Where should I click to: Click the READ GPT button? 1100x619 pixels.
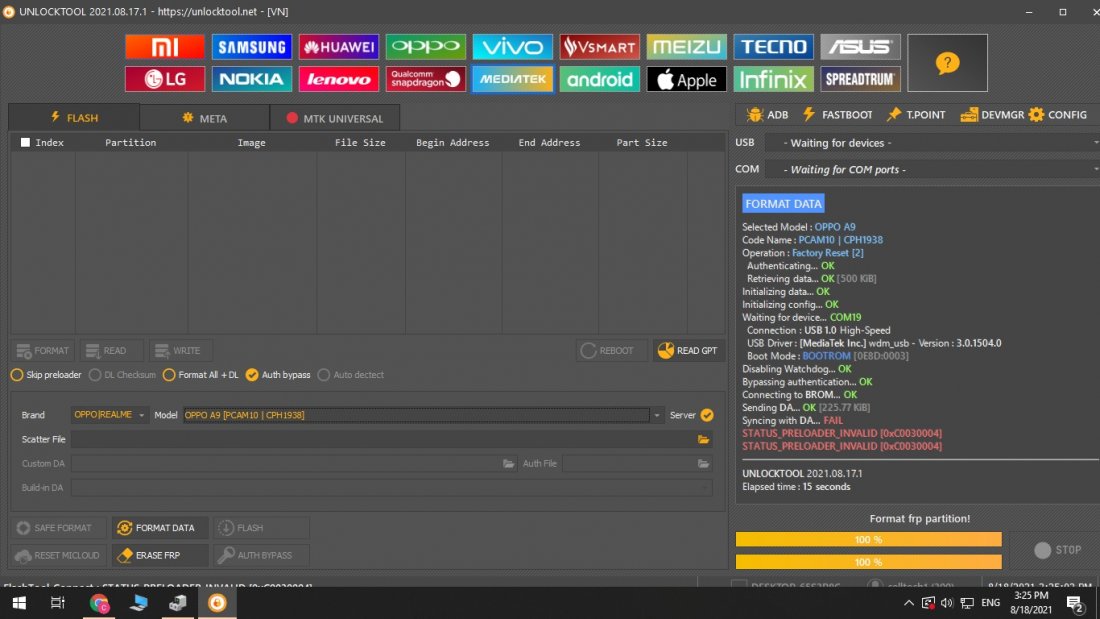pos(688,350)
